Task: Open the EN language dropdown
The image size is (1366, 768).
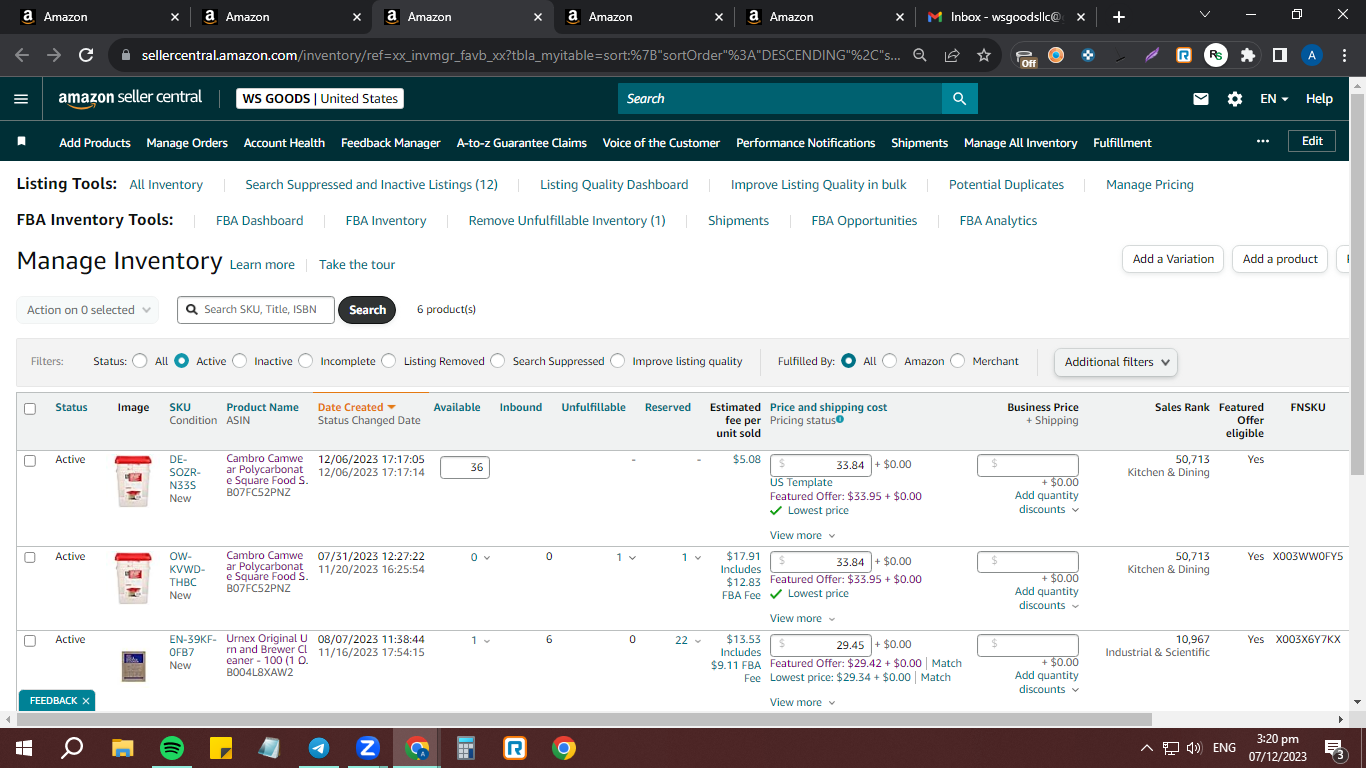Action: [1274, 99]
